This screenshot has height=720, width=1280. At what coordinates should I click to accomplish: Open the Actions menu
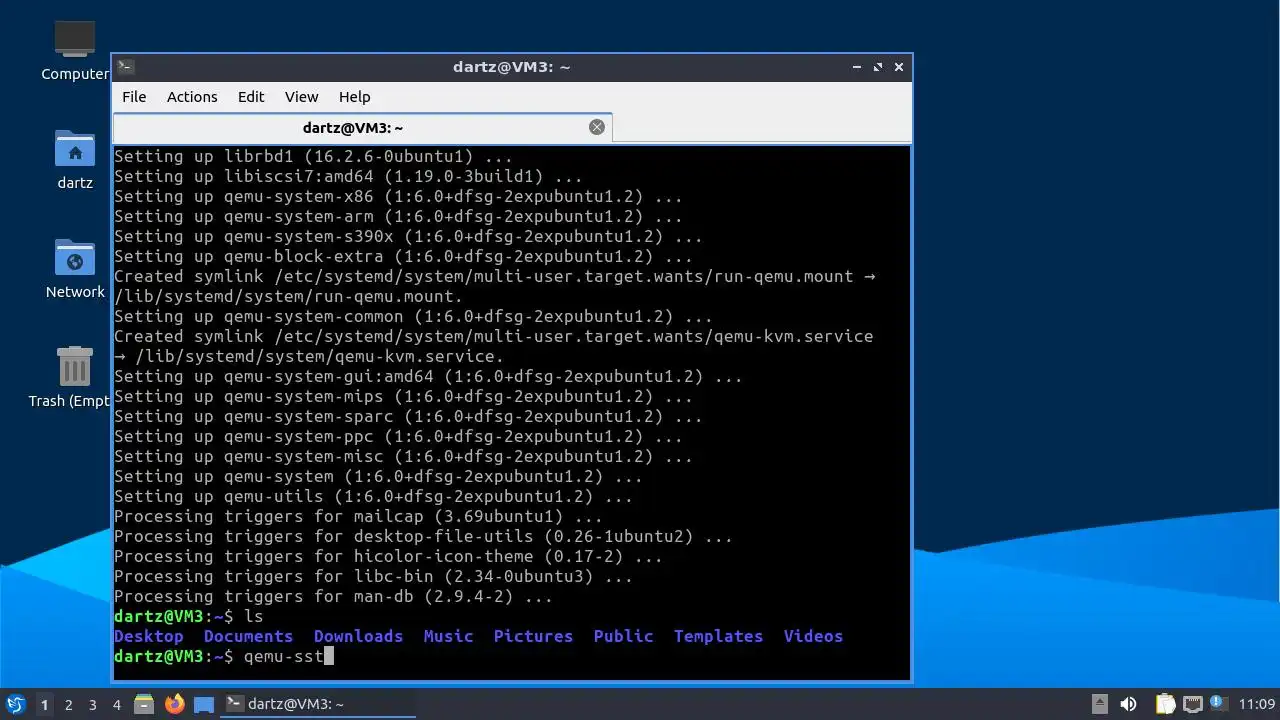coord(192,97)
